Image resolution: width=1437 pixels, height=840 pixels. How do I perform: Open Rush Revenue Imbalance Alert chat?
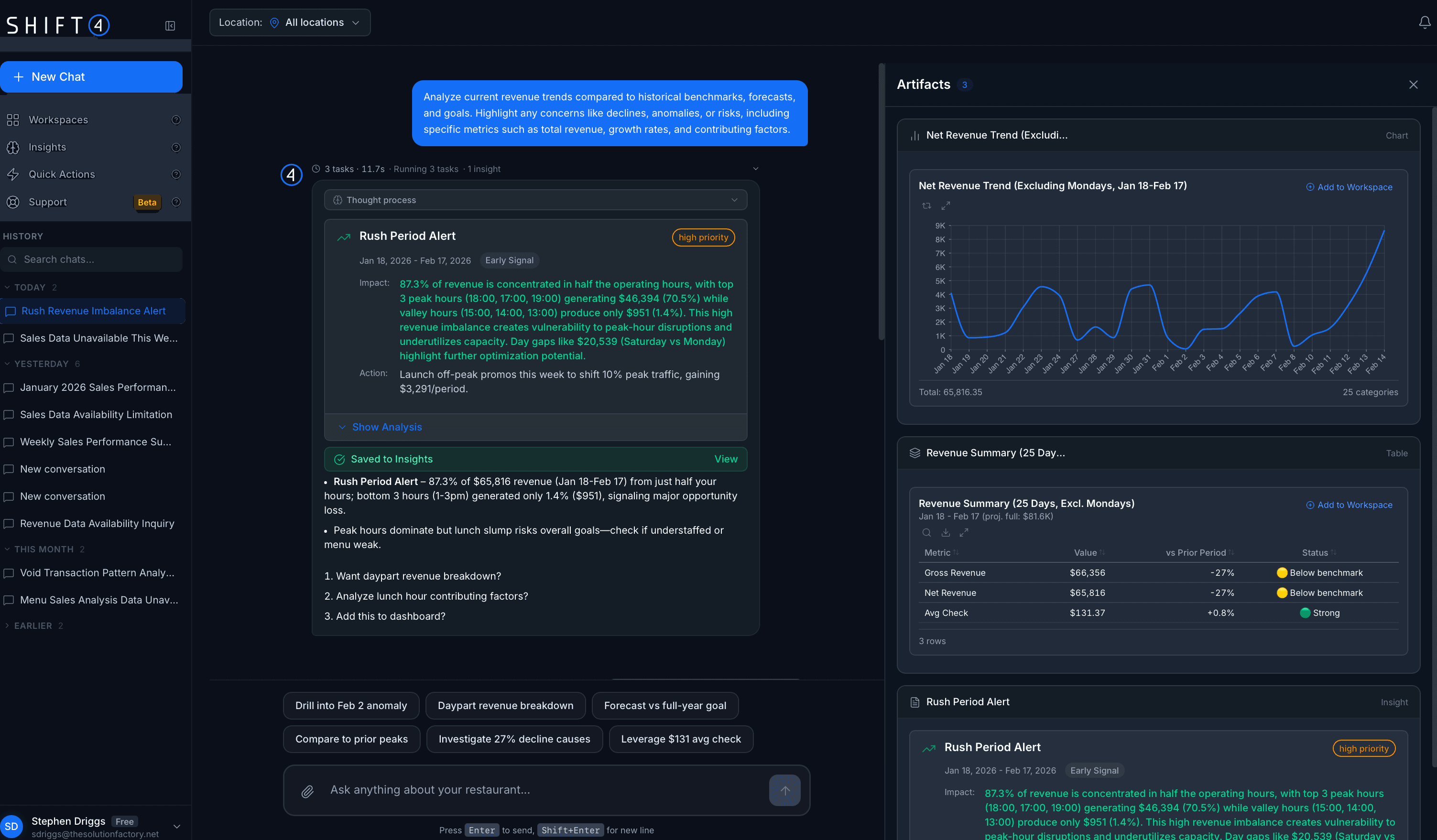click(x=92, y=311)
